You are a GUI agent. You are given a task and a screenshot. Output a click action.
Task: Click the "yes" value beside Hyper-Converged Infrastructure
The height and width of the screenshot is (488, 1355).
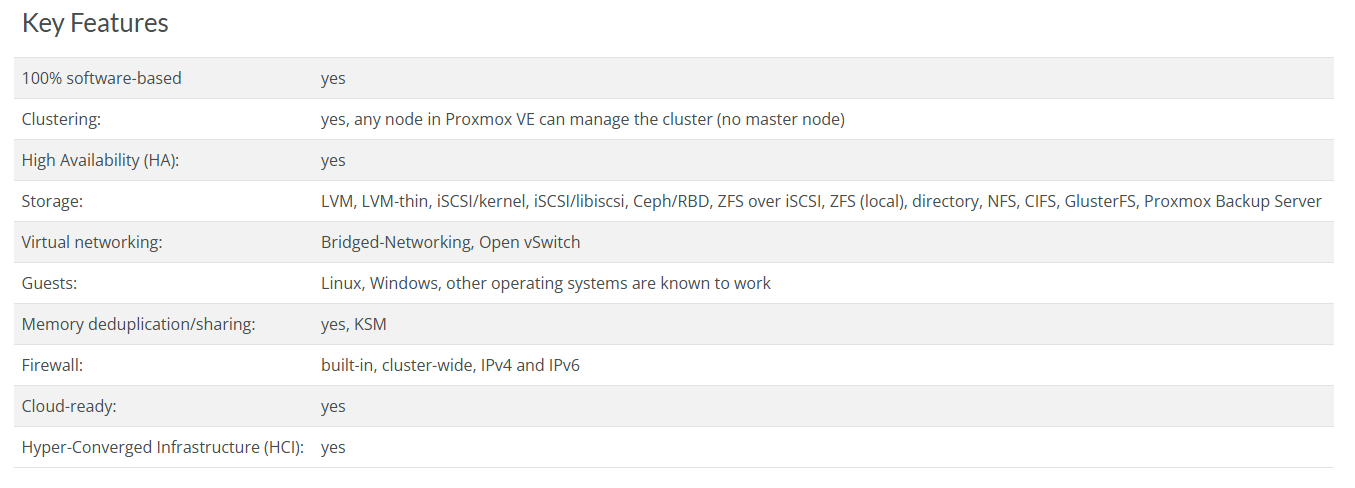pyautogui.click(x=333, y=447)
